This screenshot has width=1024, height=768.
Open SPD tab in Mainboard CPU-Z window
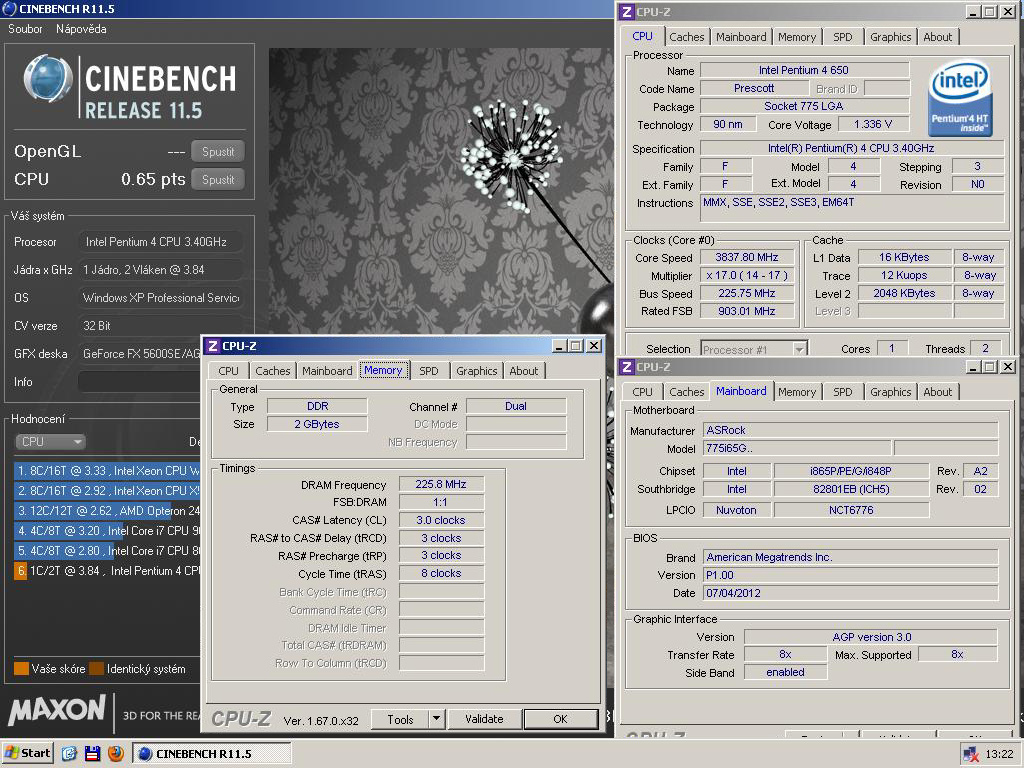[842, 392]
